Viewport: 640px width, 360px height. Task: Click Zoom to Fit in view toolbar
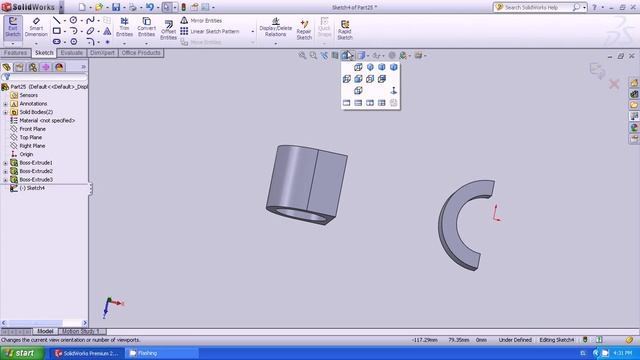click(x=302, y=55)
